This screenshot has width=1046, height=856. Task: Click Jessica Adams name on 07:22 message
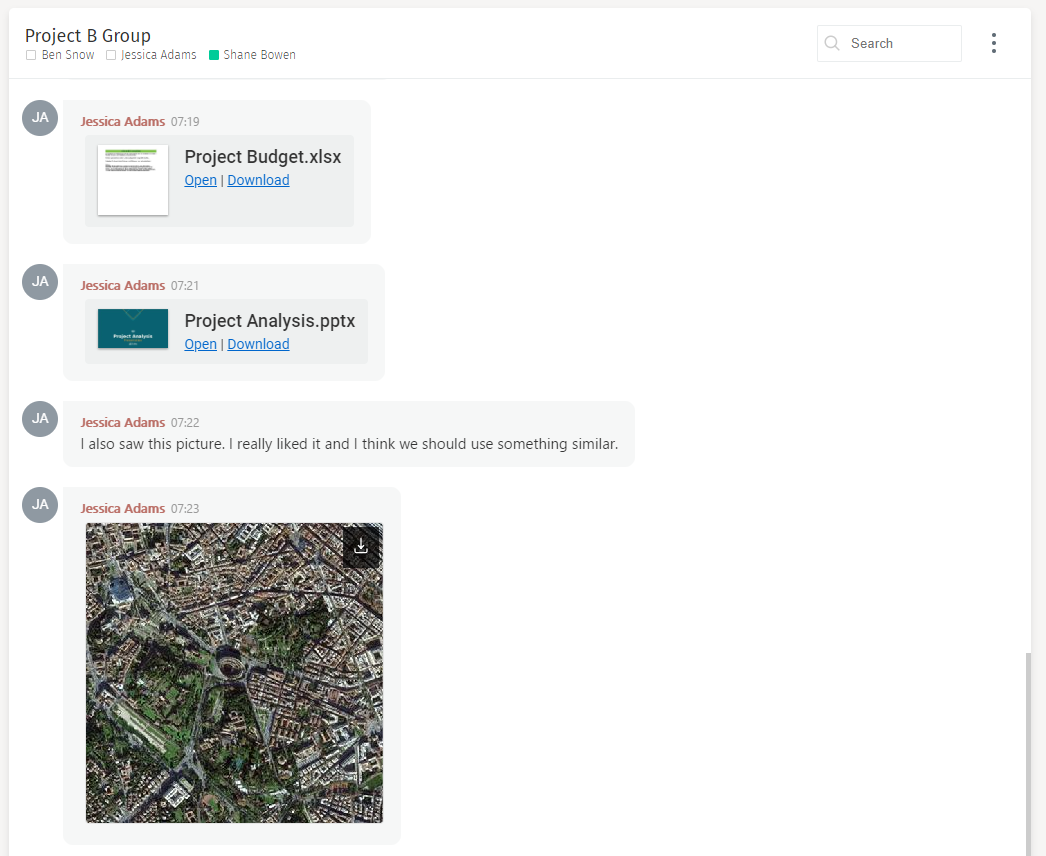(x=123, y=422)
